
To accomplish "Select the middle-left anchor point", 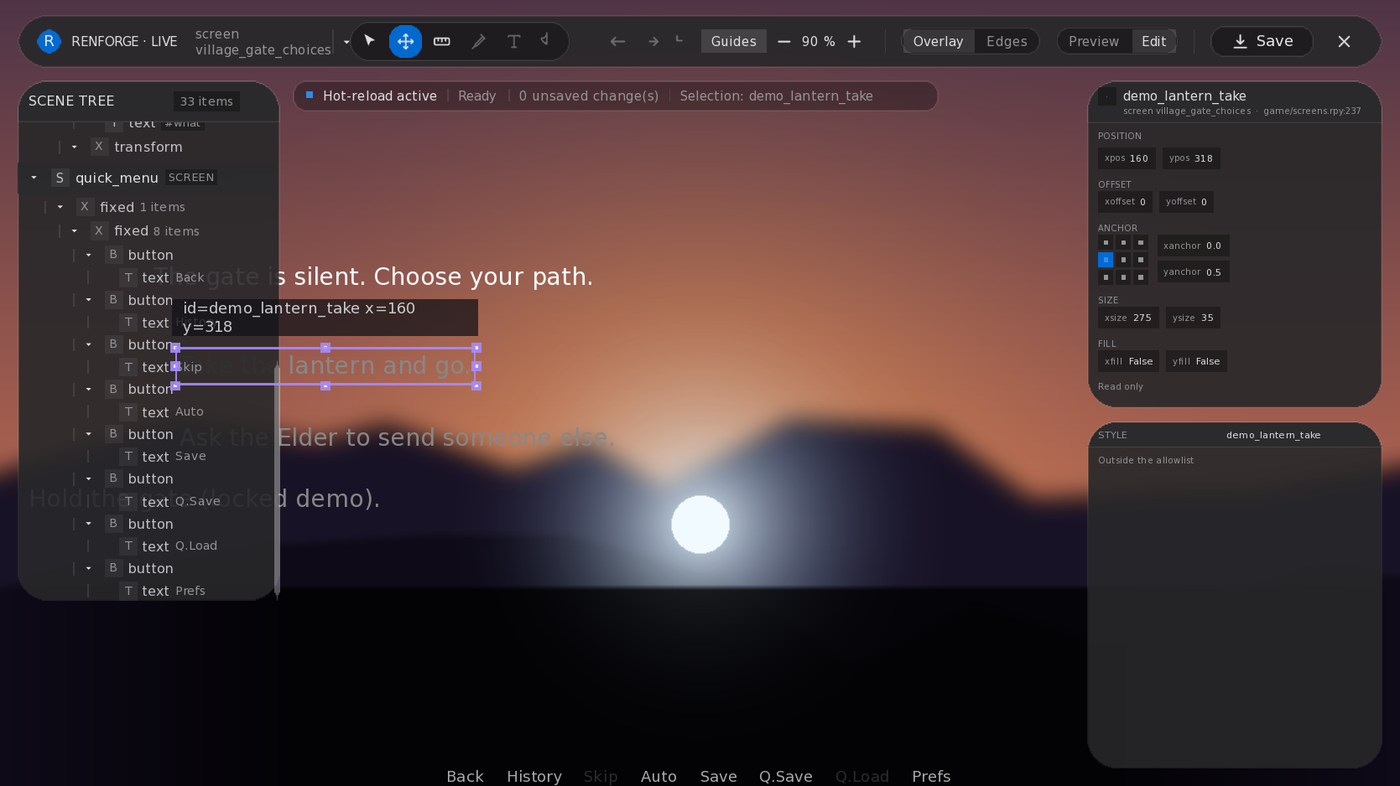I will point(1105,260).
